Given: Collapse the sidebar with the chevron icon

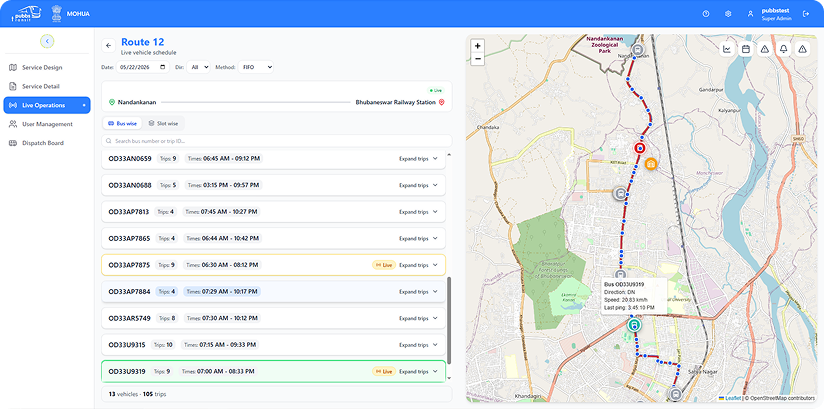Looking at the screenshot, I should pos(47,41).
